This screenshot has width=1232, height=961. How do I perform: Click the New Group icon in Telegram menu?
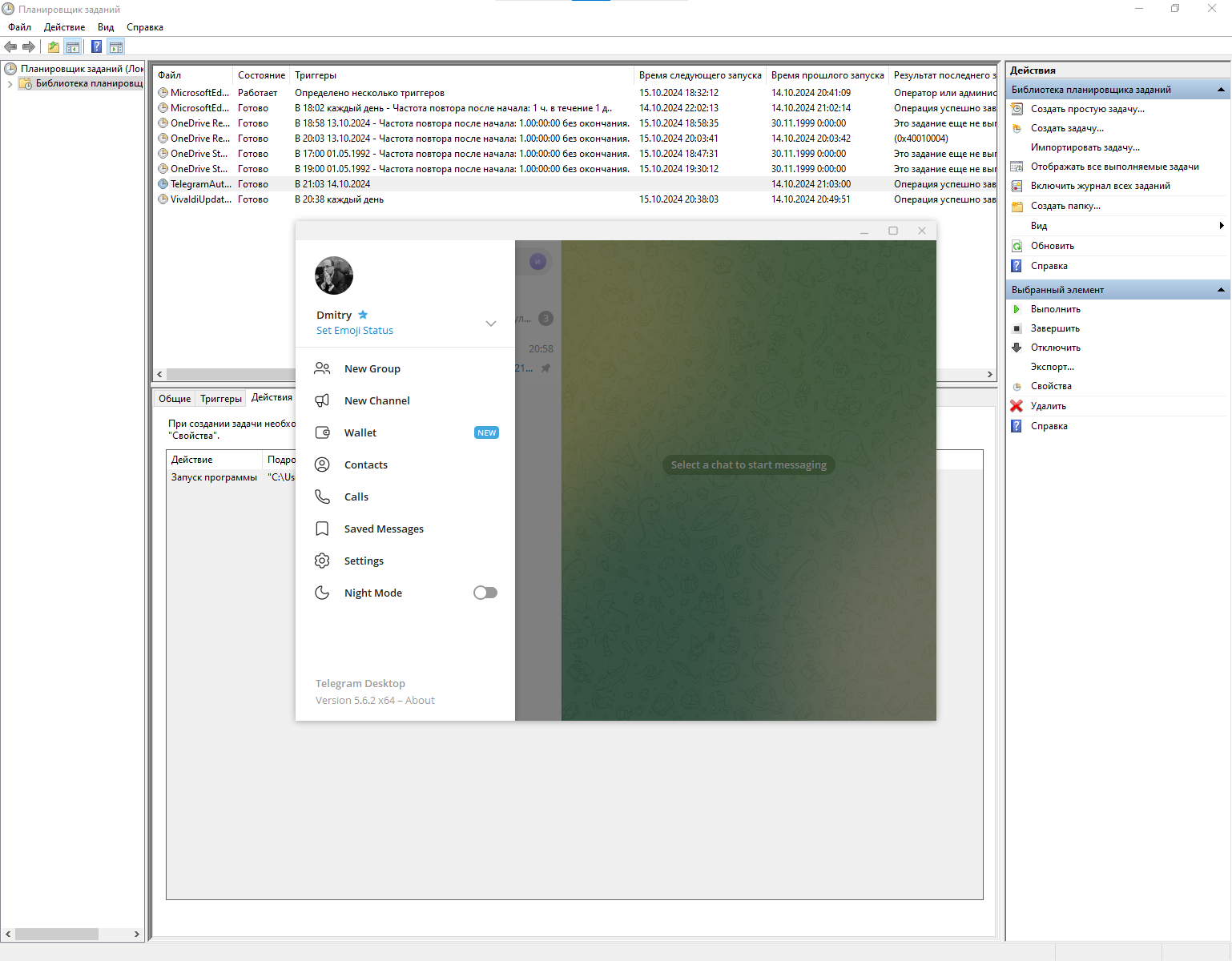tap(322, 368)
